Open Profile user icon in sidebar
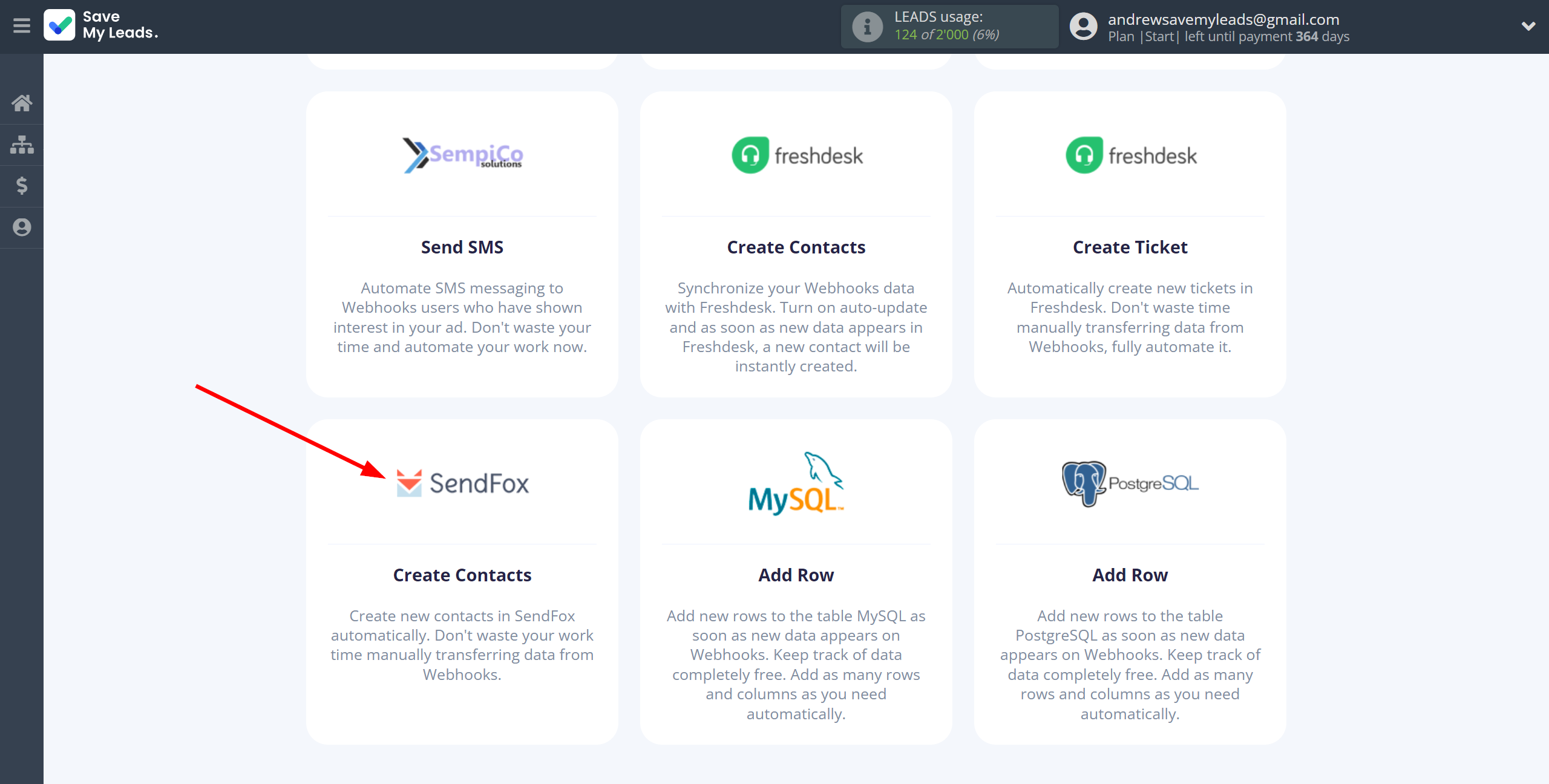1549x784 pixels. pyautogui.click(x=22, y=227)
